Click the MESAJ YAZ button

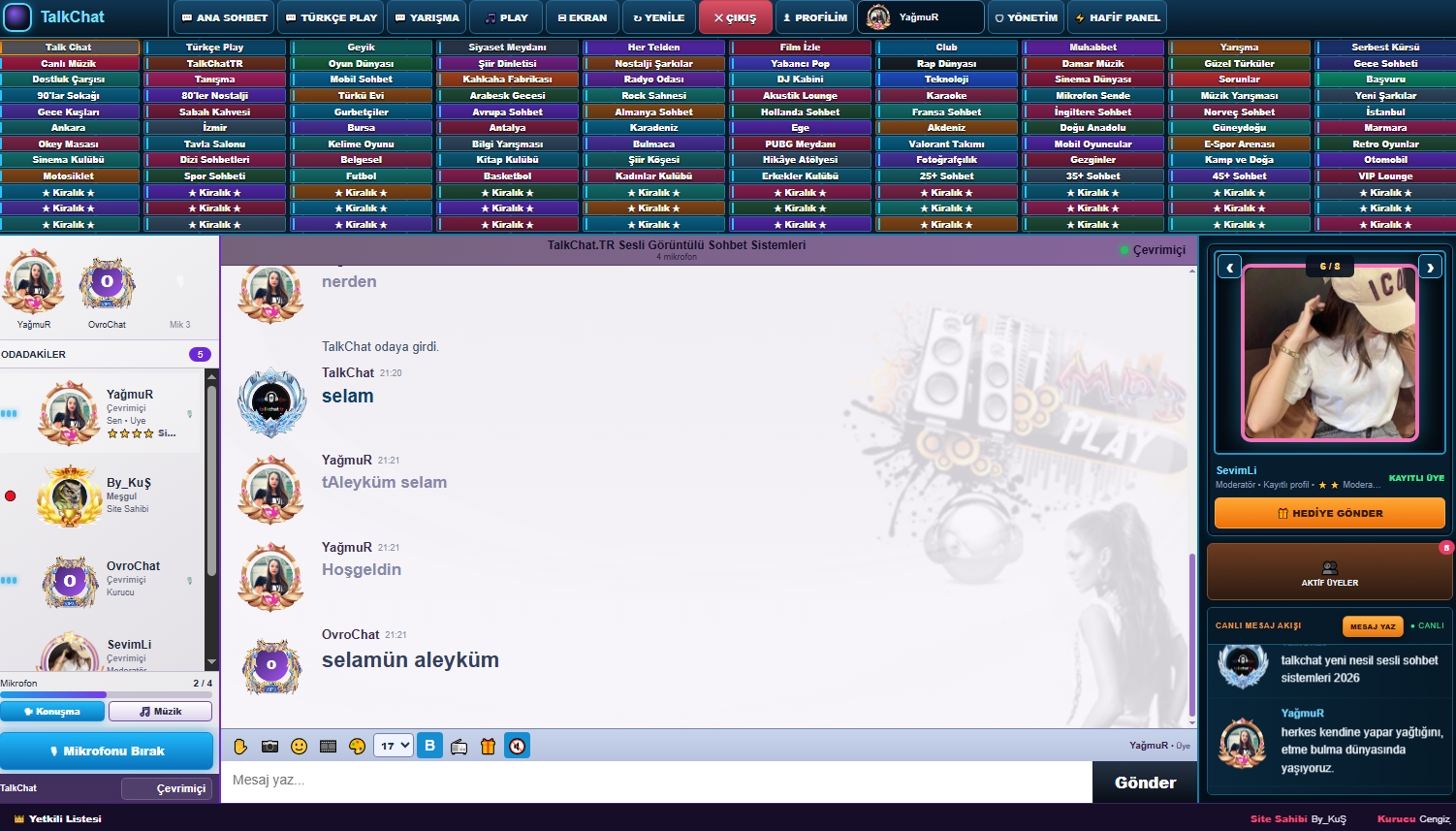(x=1373, y=626)
